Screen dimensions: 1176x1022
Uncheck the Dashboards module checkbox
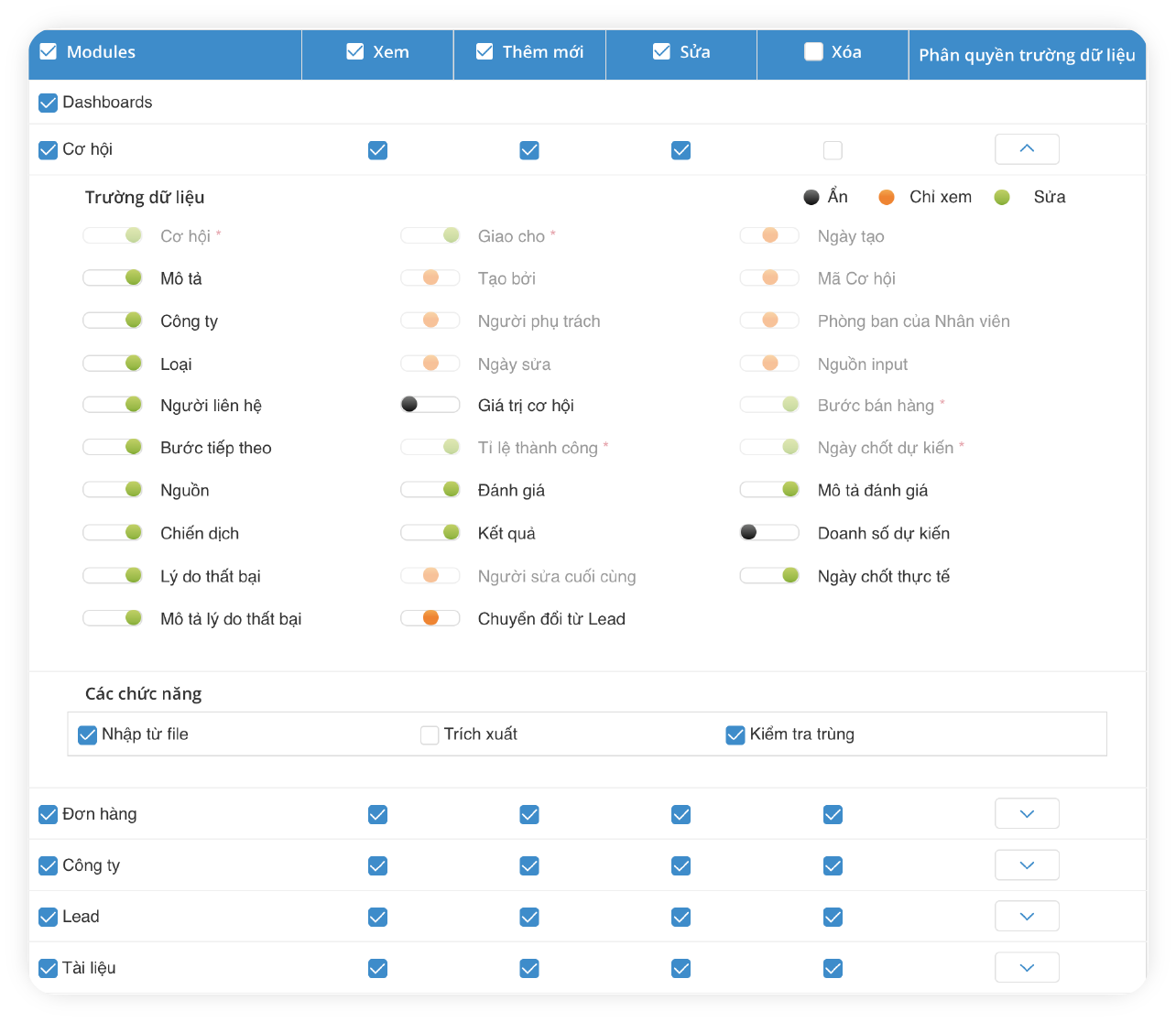click(49, 103)
